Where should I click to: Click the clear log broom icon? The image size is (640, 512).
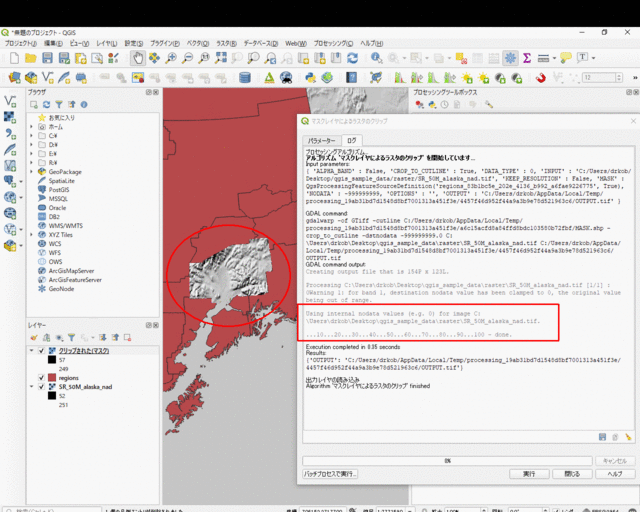[629, 437]
